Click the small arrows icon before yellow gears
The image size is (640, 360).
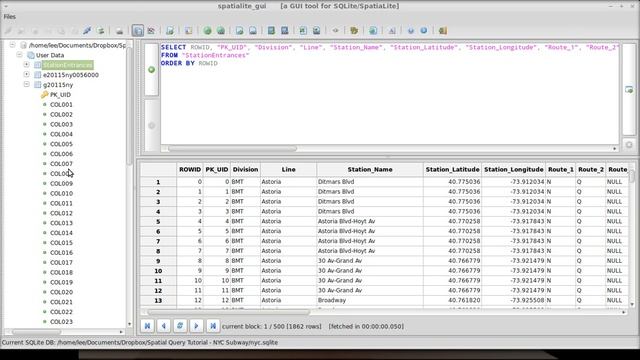pos(335,31)
